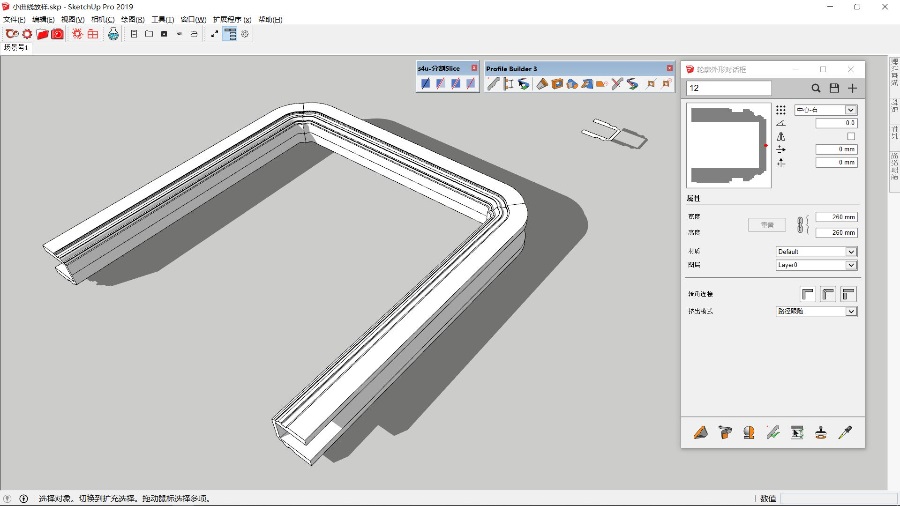Click the red gear toolbar icon

(27, 34)
